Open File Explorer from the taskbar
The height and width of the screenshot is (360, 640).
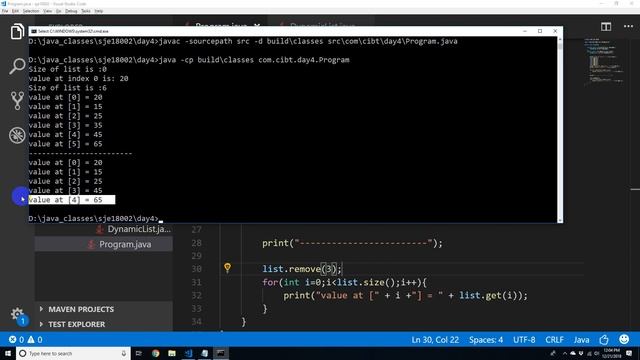172,353
